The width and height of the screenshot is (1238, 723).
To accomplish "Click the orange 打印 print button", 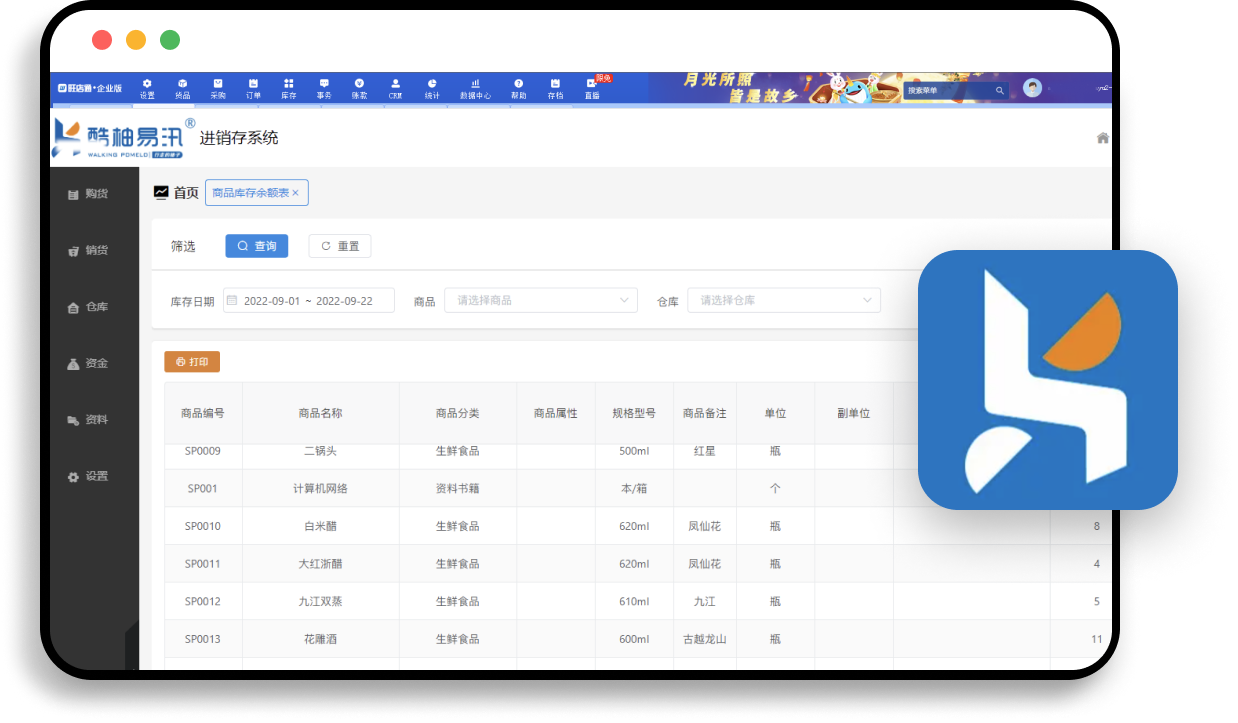I will (x=192, y=362).
